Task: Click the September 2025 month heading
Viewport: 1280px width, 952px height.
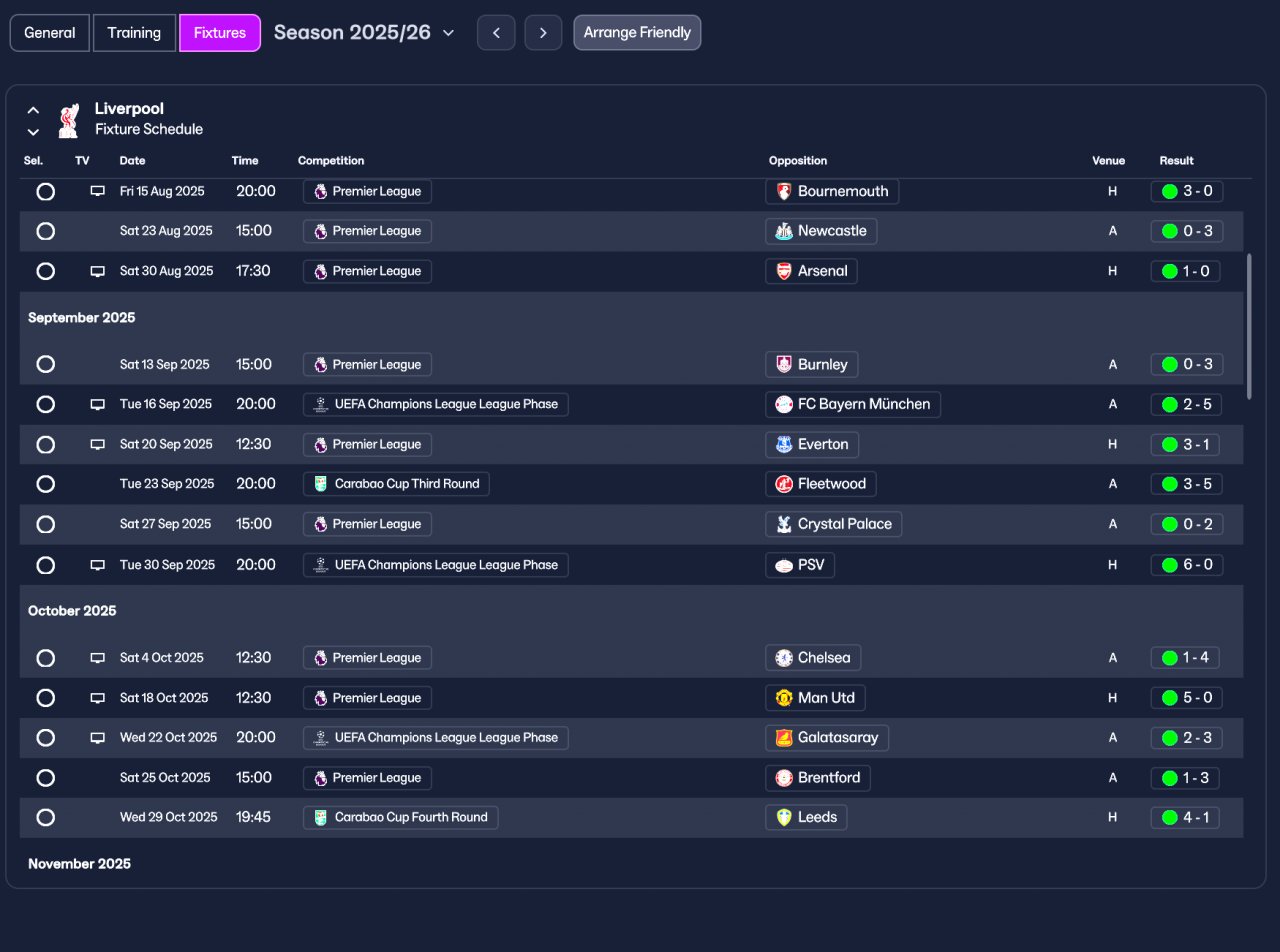Action: pos(82,318)
